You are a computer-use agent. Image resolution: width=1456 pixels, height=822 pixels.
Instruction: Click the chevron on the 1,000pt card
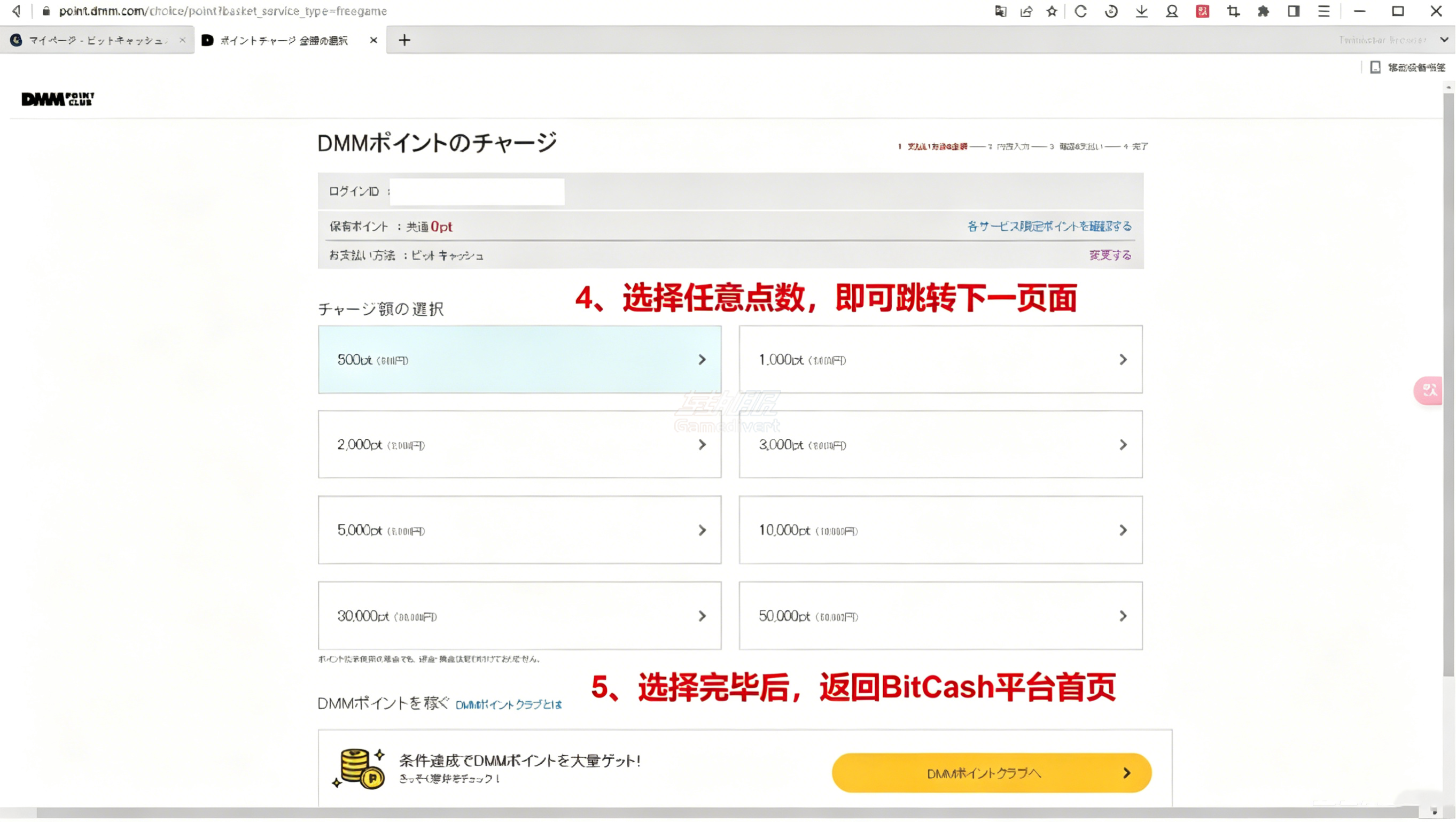(1123, 360)
